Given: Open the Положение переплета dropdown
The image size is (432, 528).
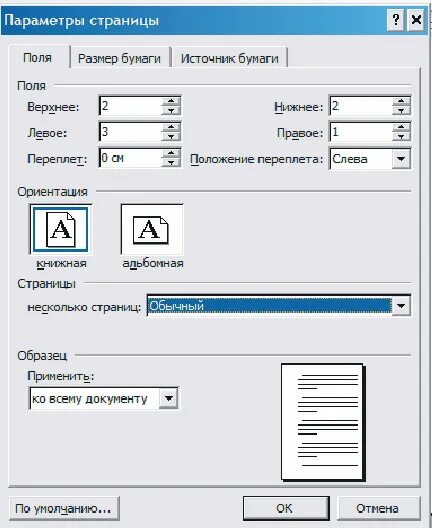Looking at the screenshot, I should (x=401, y=159).
